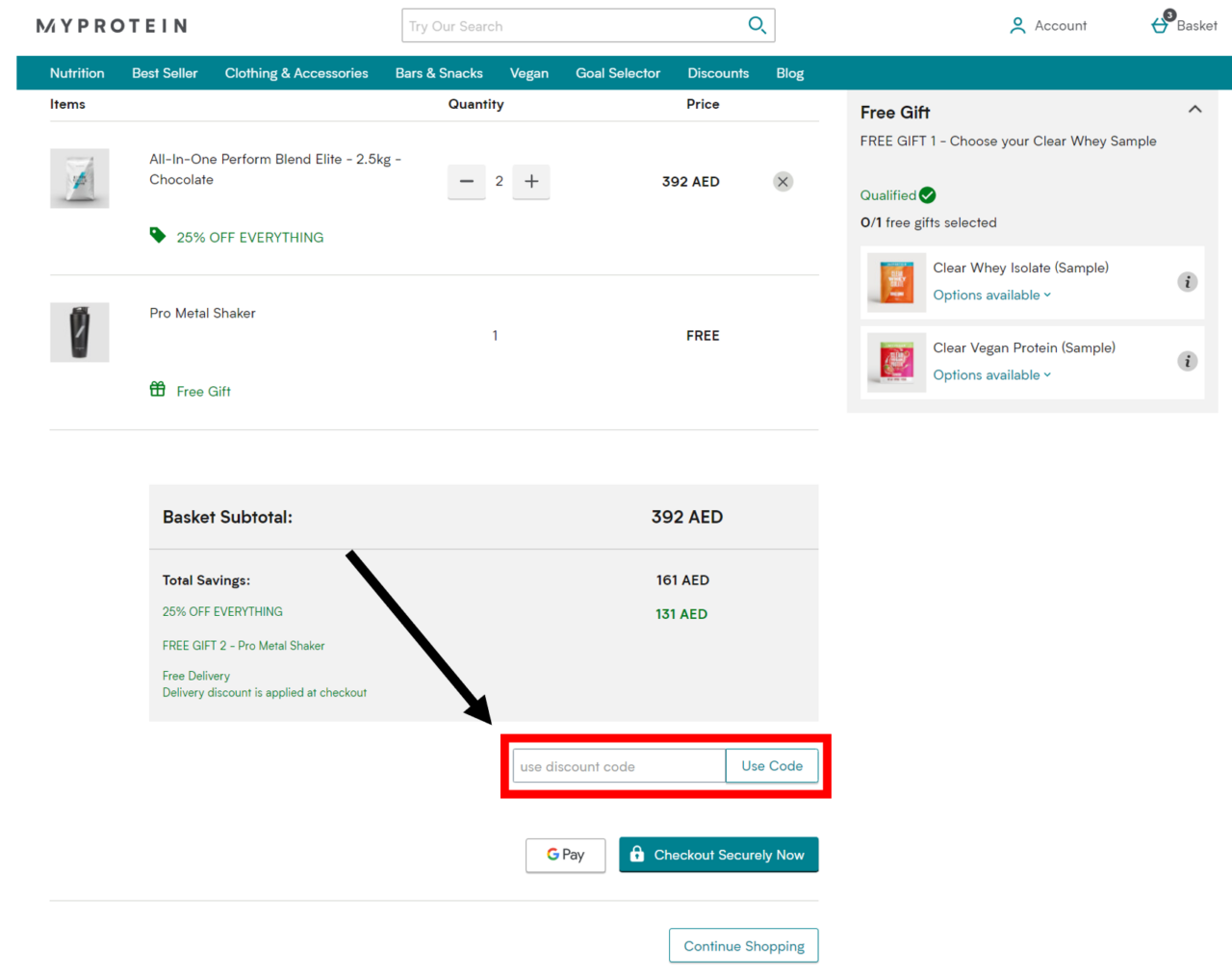Click the Clear Vegan Protein sample image
Image resolution: width=1232 pixels, height=976 pixels.
click(x=896, y=362)
